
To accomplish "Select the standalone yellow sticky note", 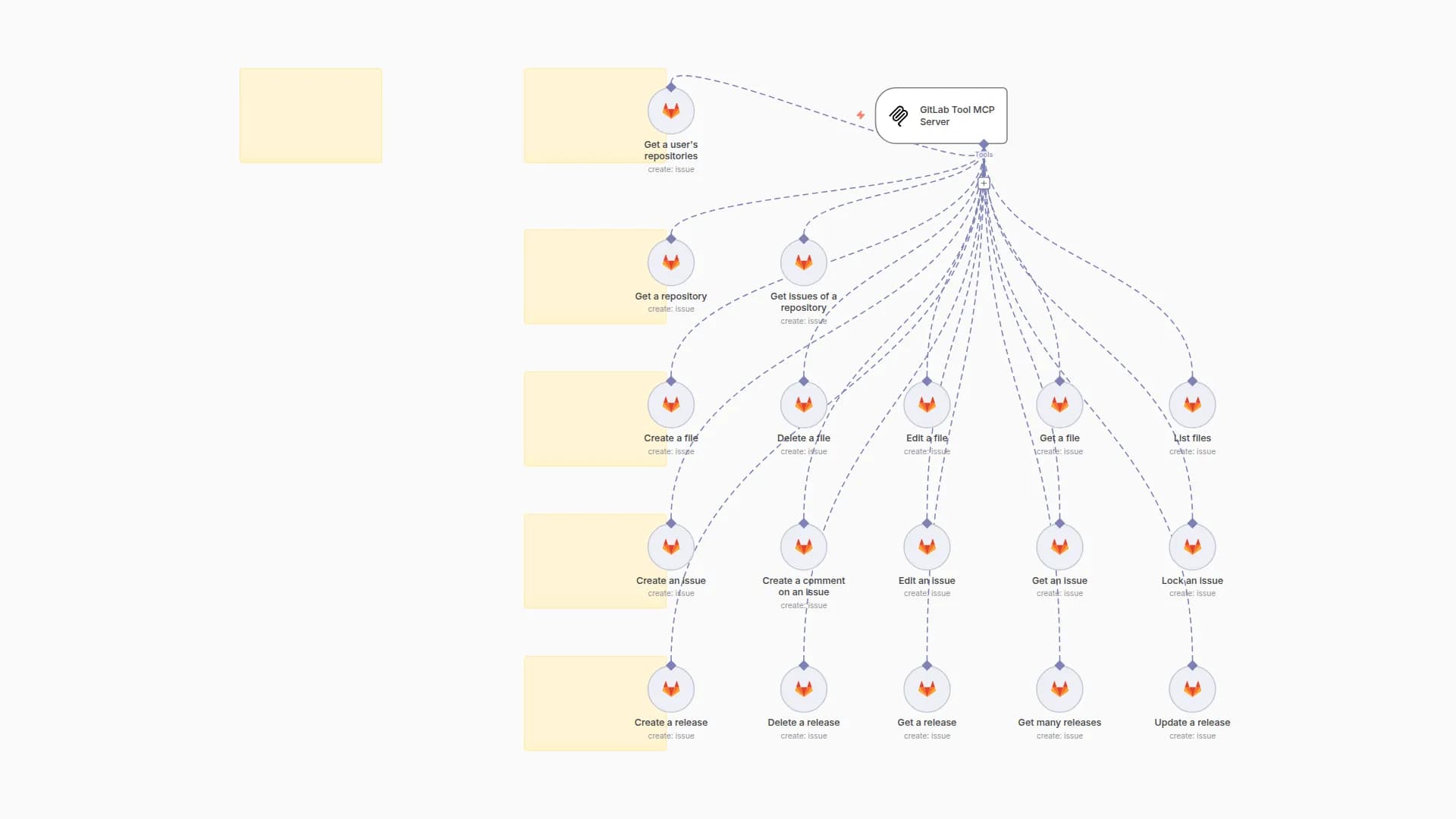I will pyautogui.click(x=310, y=115).
